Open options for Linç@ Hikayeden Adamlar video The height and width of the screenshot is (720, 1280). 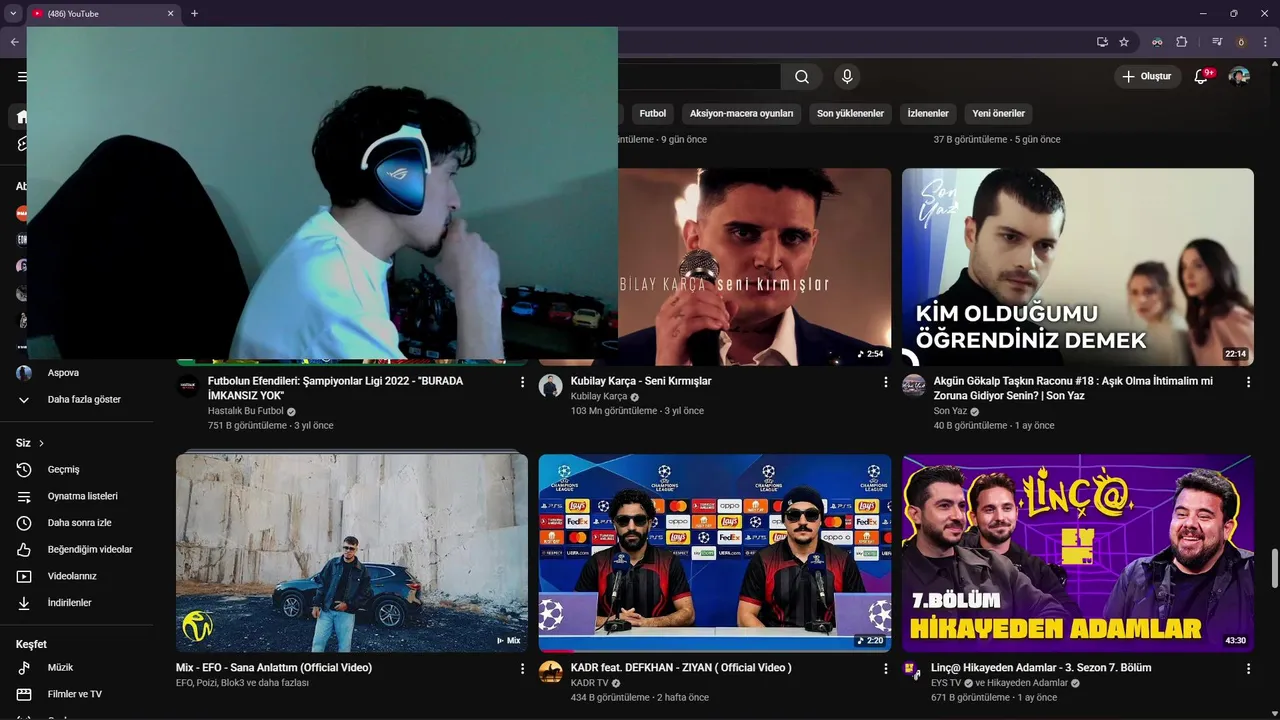(1248, 668)
